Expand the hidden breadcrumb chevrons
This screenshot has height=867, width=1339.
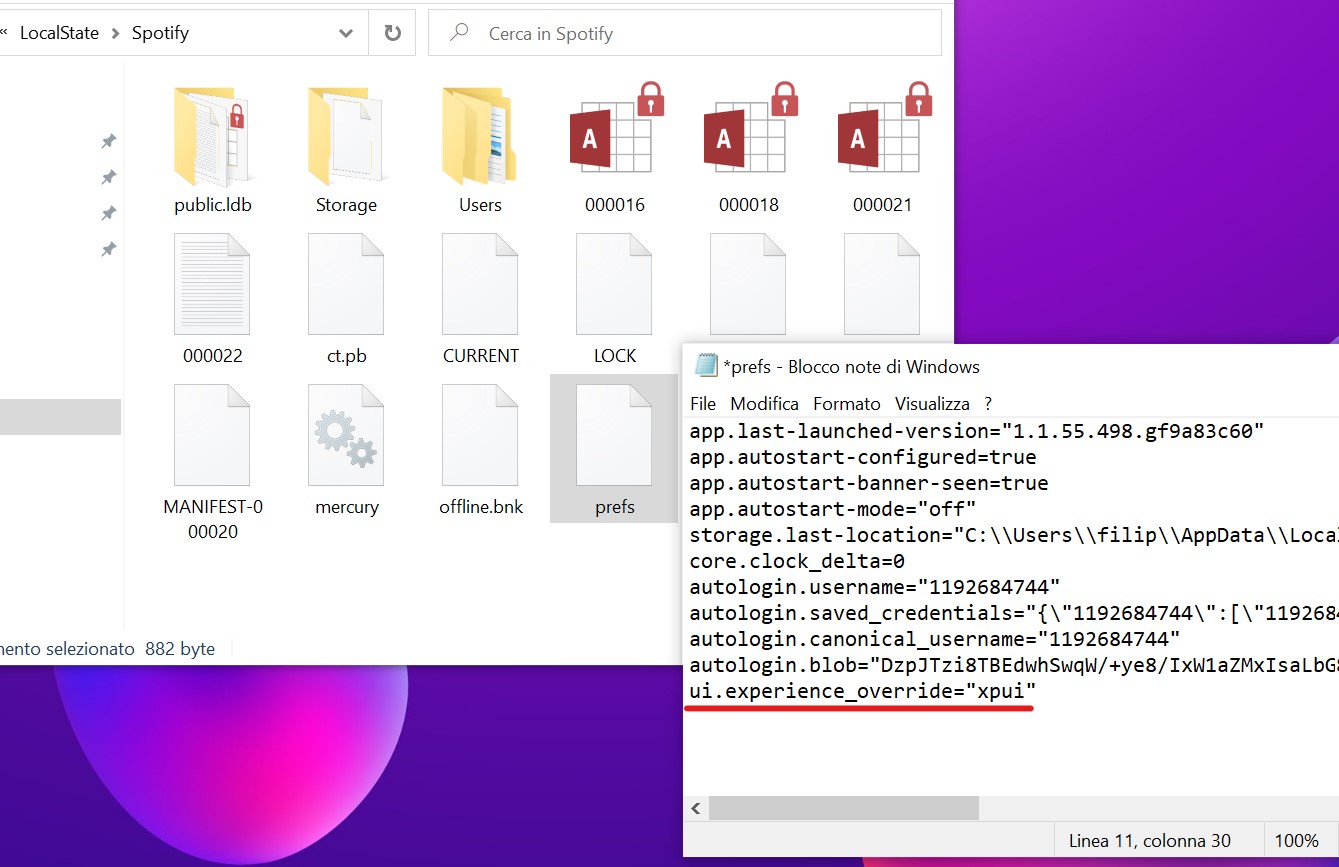3,33
